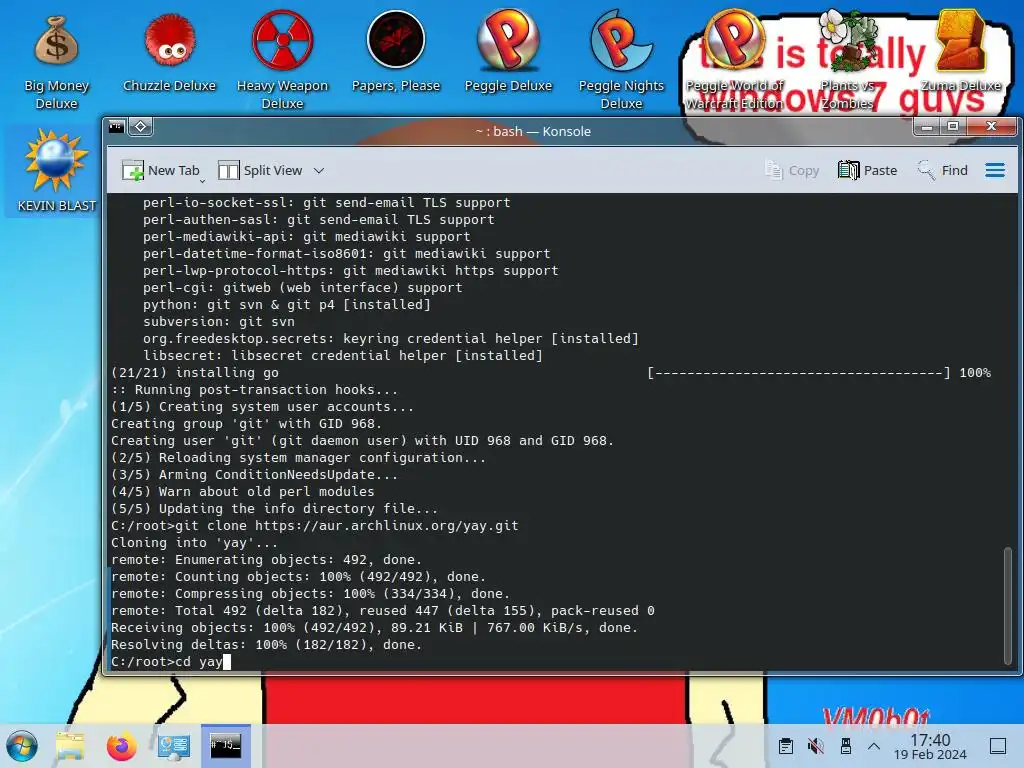Image resolution: width=1024 pixels, height=768 pixels.
Task: Click the Copy toolbar button
Action: tap(792, 170)
